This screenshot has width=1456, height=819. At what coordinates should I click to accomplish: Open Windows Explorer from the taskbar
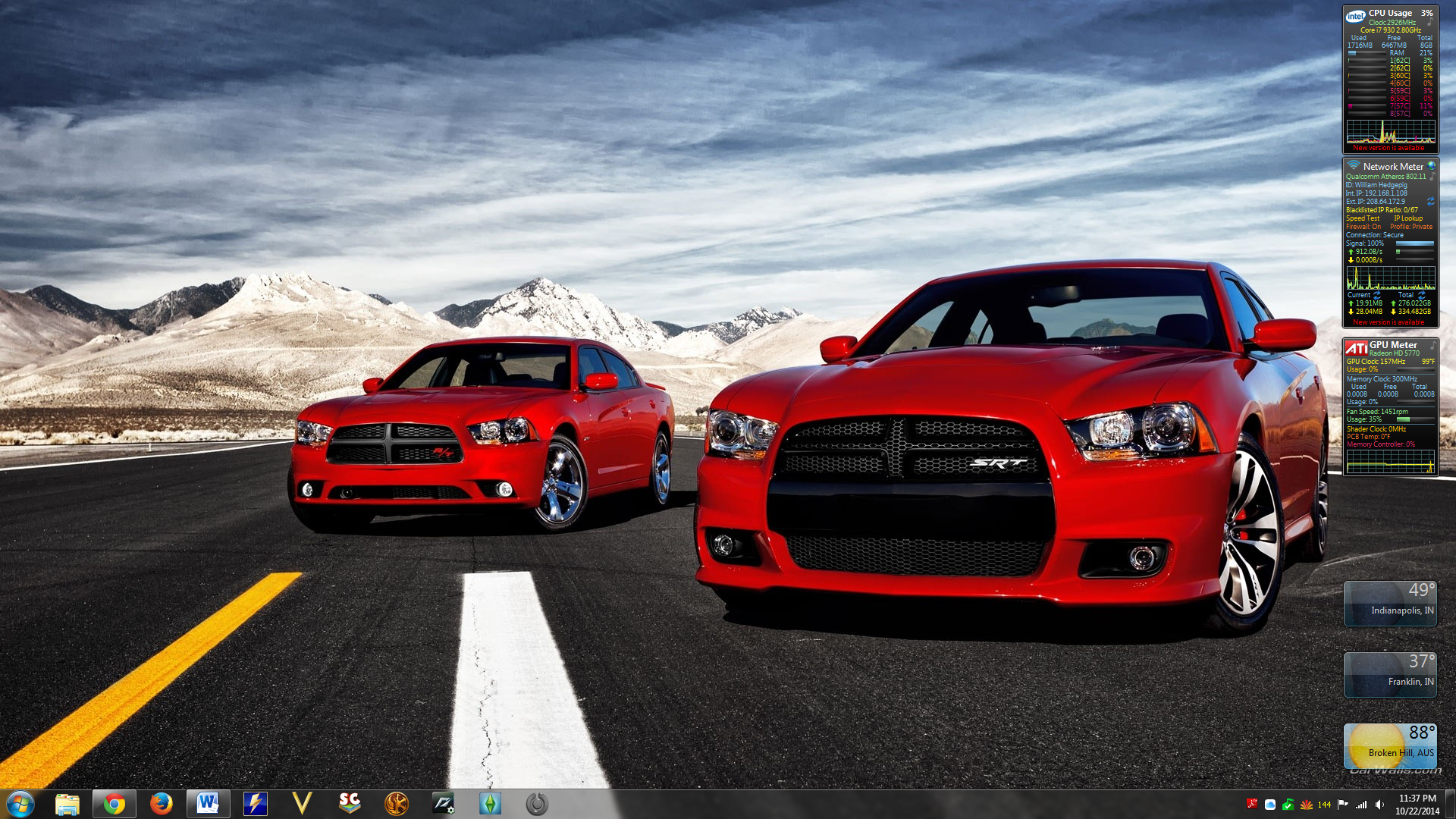(x=67, y=803)
